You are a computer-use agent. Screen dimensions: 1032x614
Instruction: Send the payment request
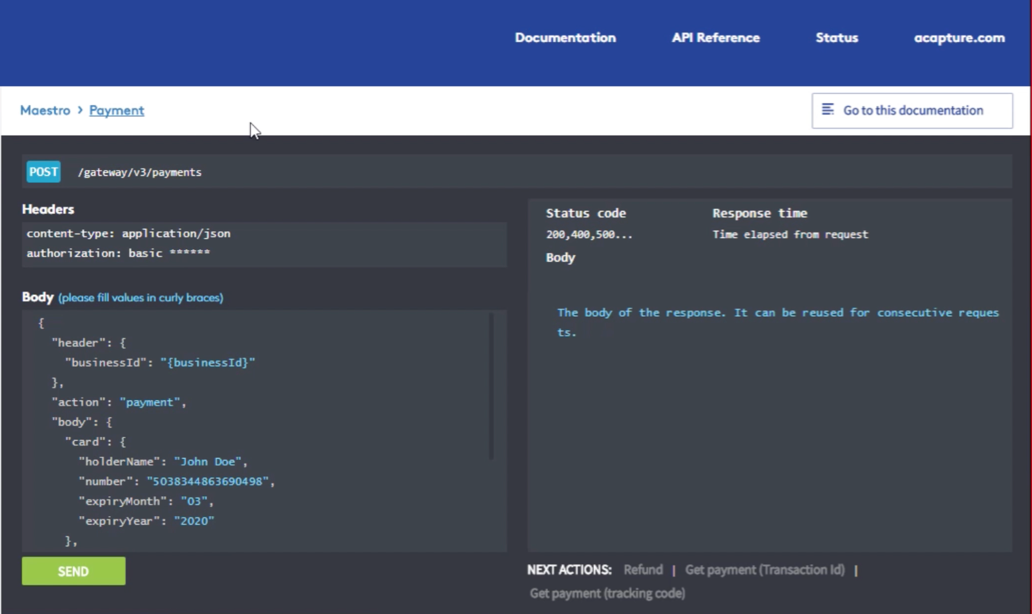click(x=73, y=571)
